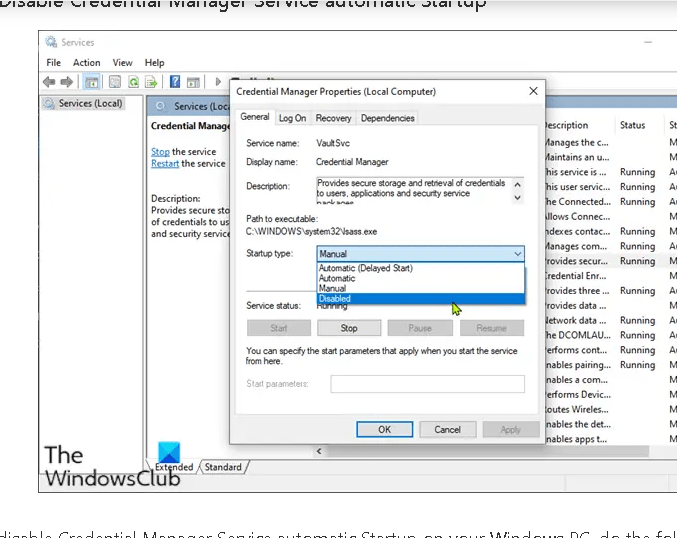Click the Properties toolbar icon

115,82
